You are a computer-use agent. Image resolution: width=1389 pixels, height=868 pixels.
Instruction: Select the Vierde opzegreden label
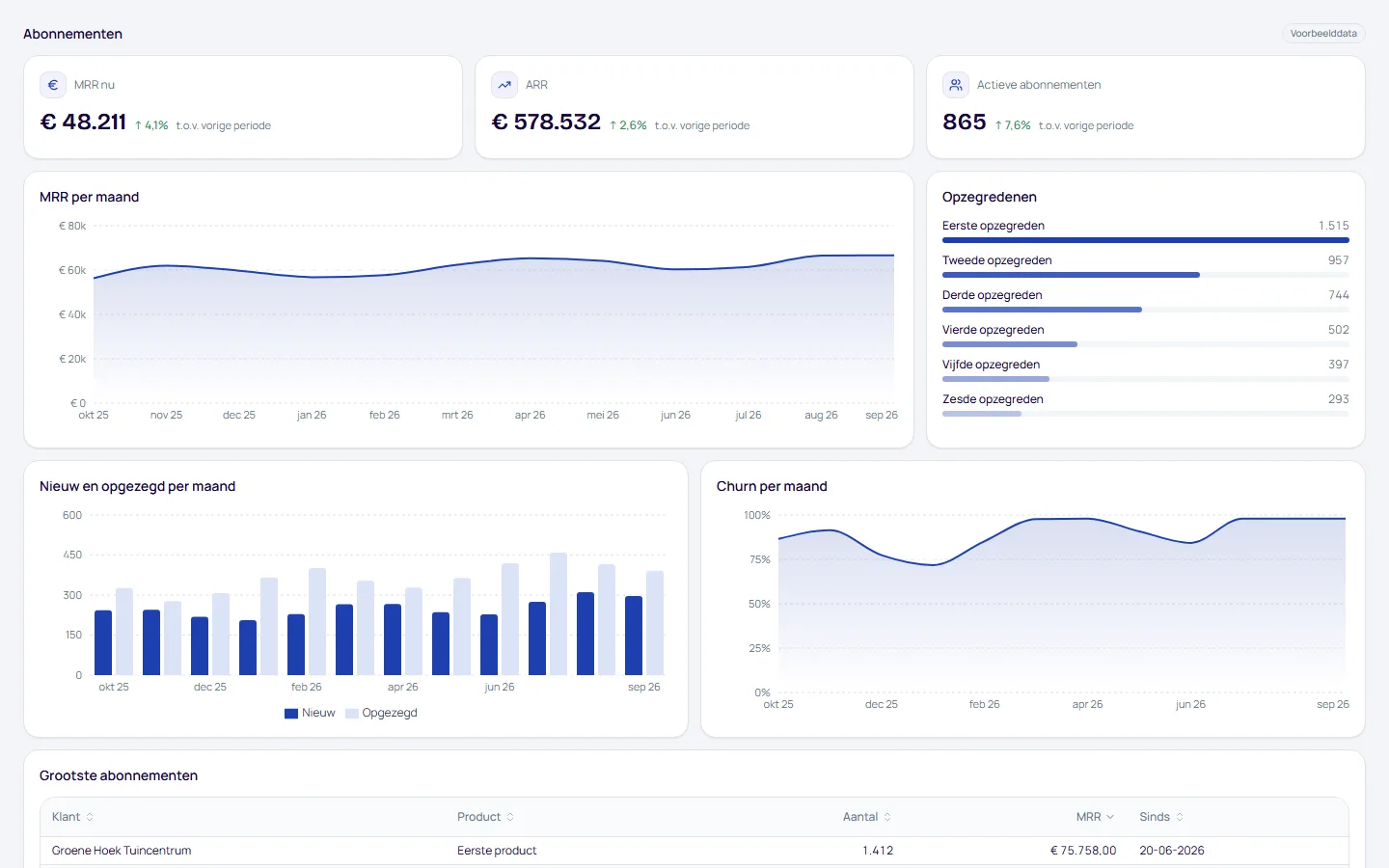coord(994,330)
